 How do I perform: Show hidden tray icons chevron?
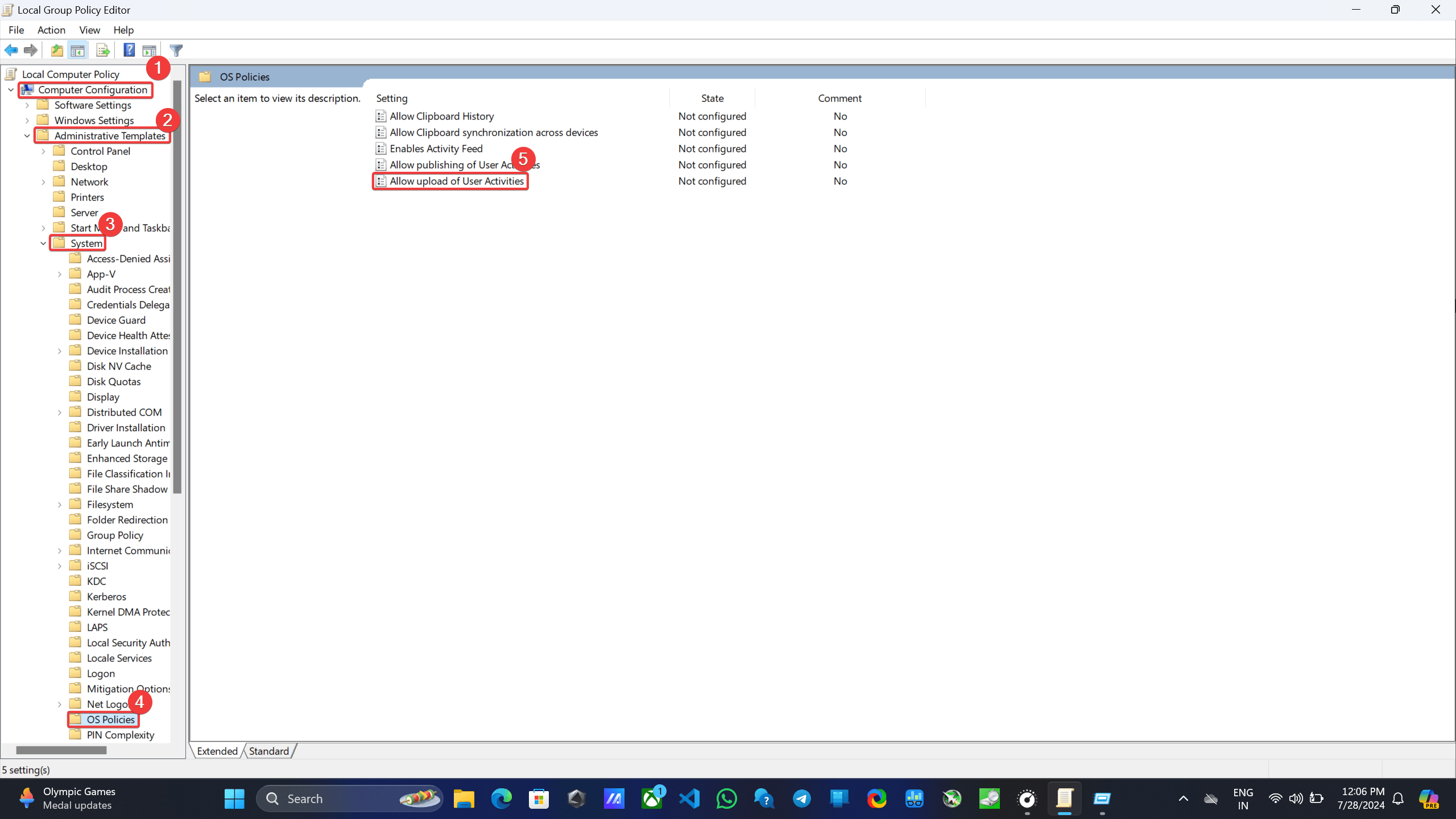1184,799
